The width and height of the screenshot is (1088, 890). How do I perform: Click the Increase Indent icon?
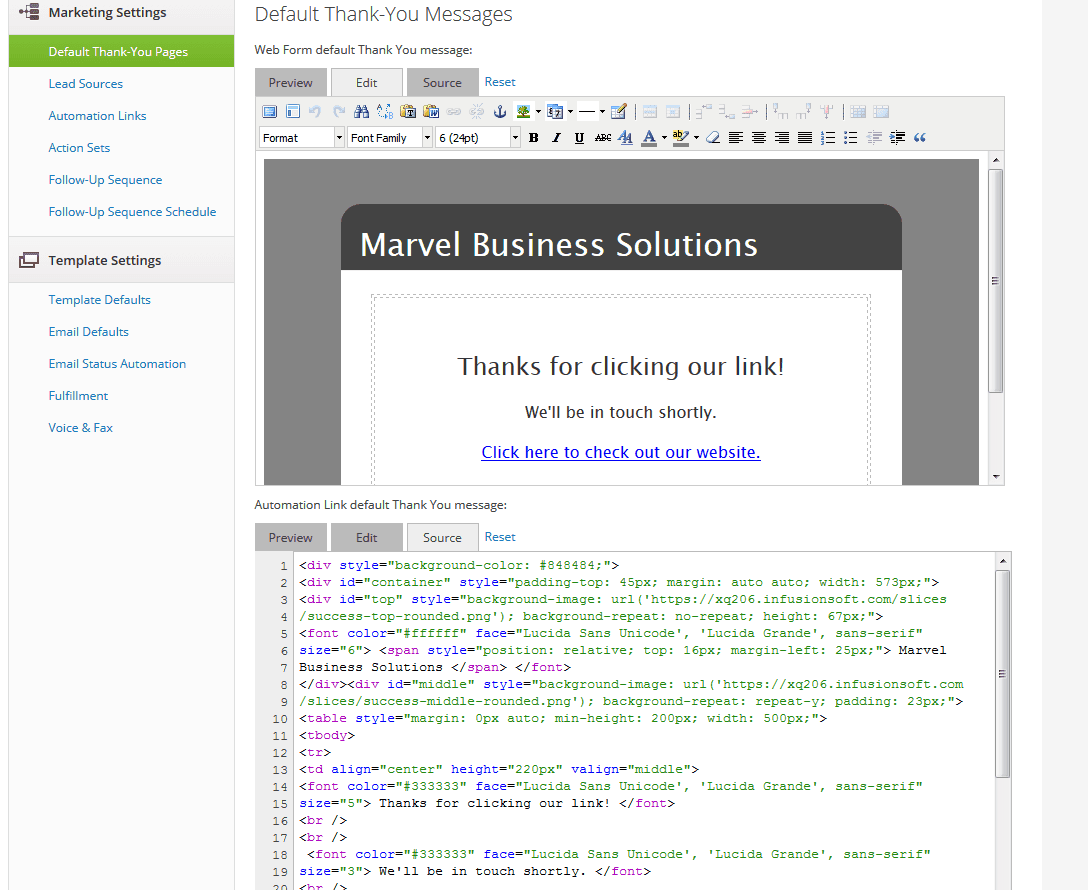897,137
